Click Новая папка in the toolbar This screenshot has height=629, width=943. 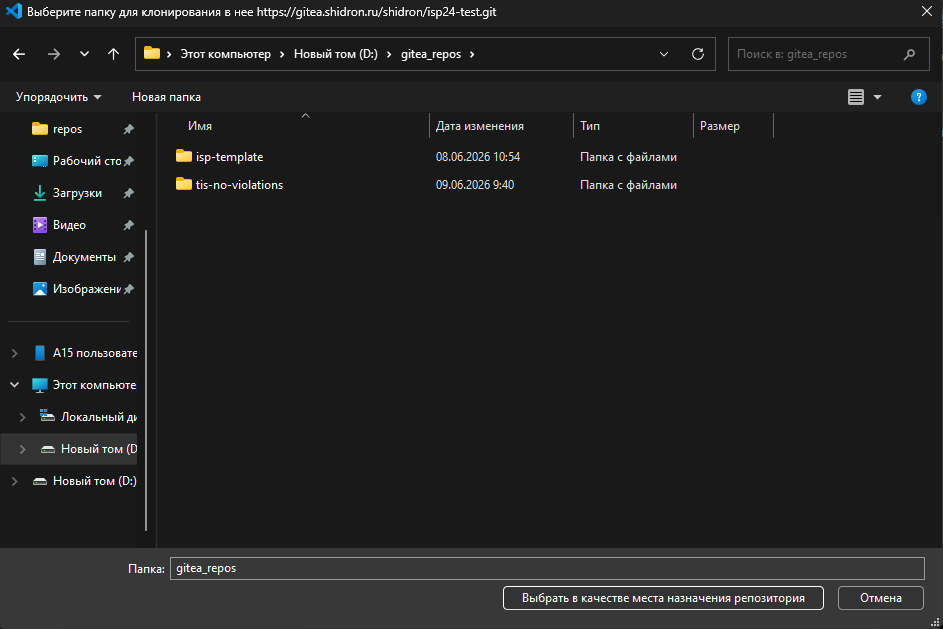[x=167, y=97]
